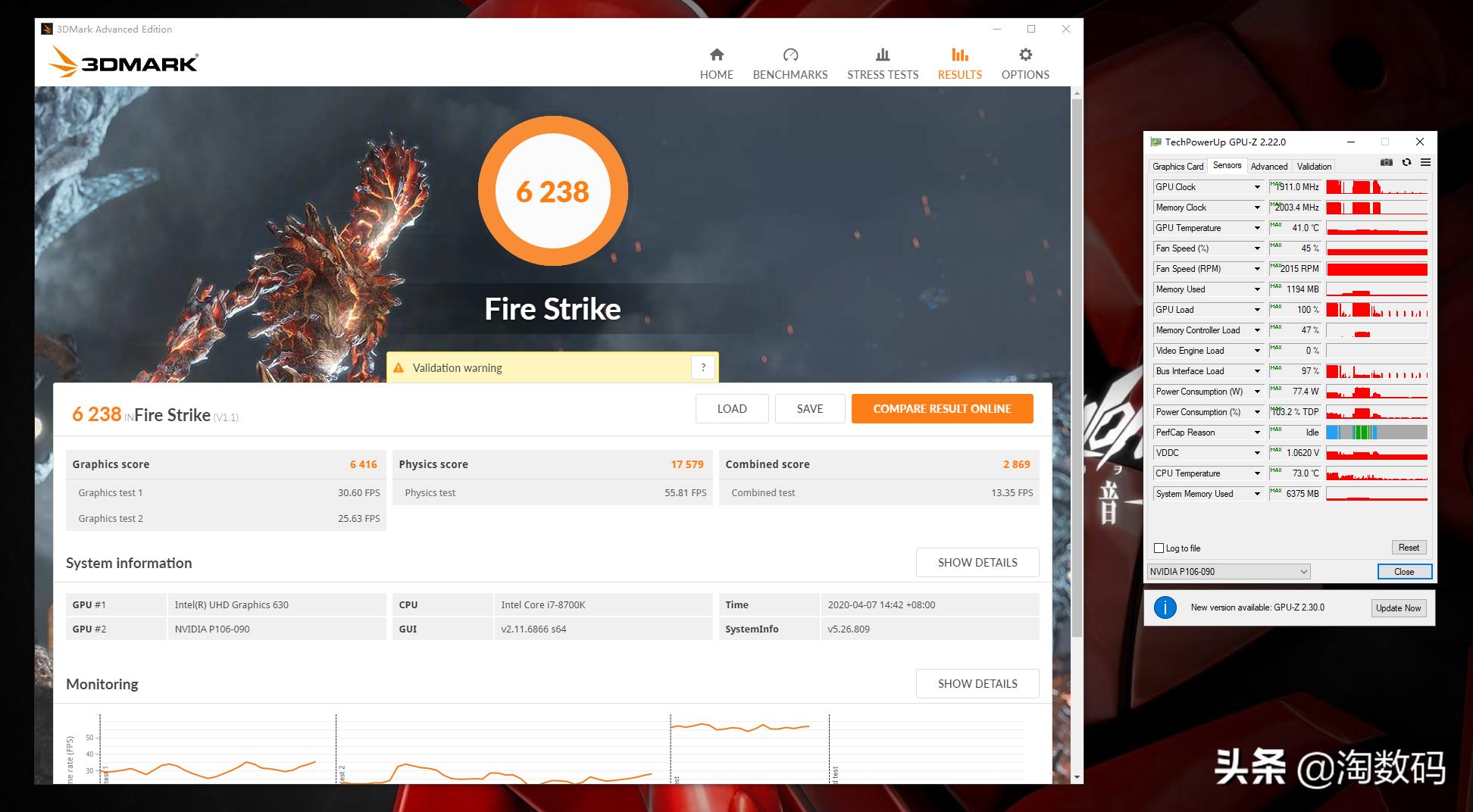
Task: Open the Power Consumption (W) sensor dropdown
Action: (1257, 392)
